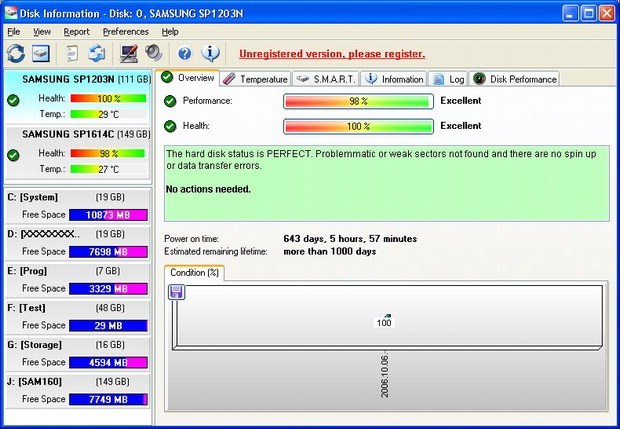Click the monitor configuration toolbar icon
The height and width of the screenshot is (429, 620).
[129, 53]
